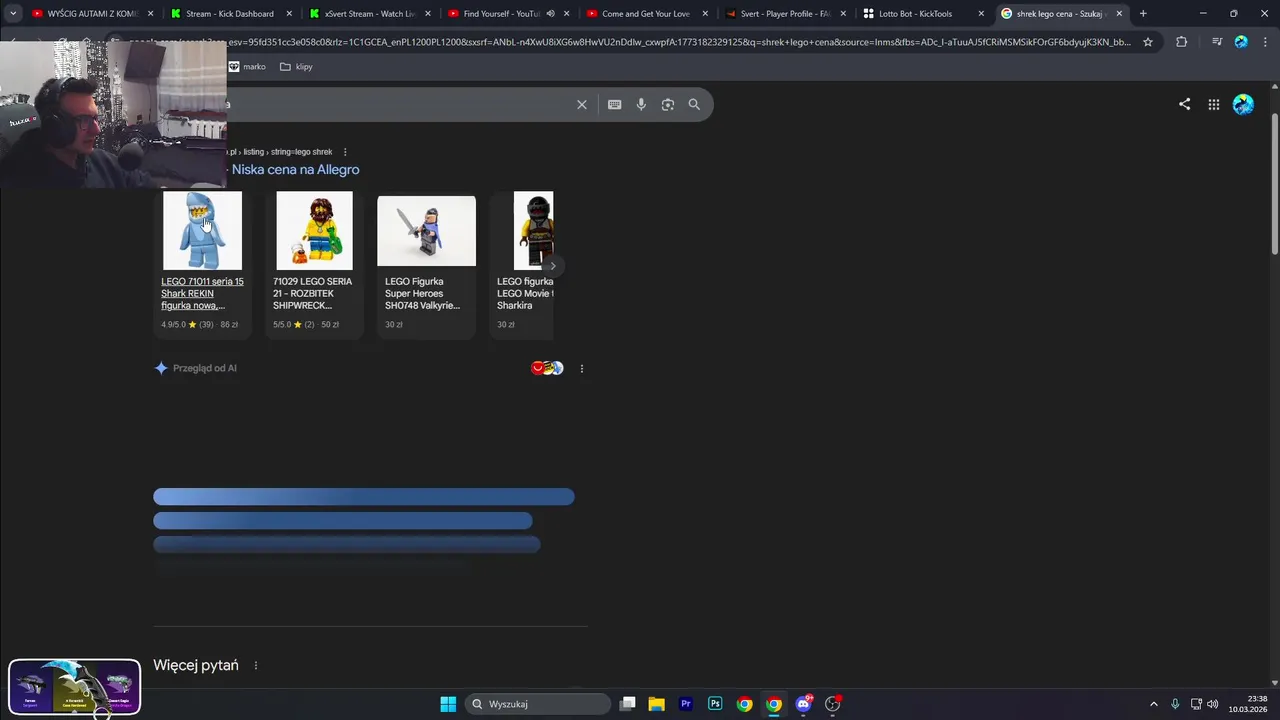
Task: Click the Google search input field
Action: (400, 104)
